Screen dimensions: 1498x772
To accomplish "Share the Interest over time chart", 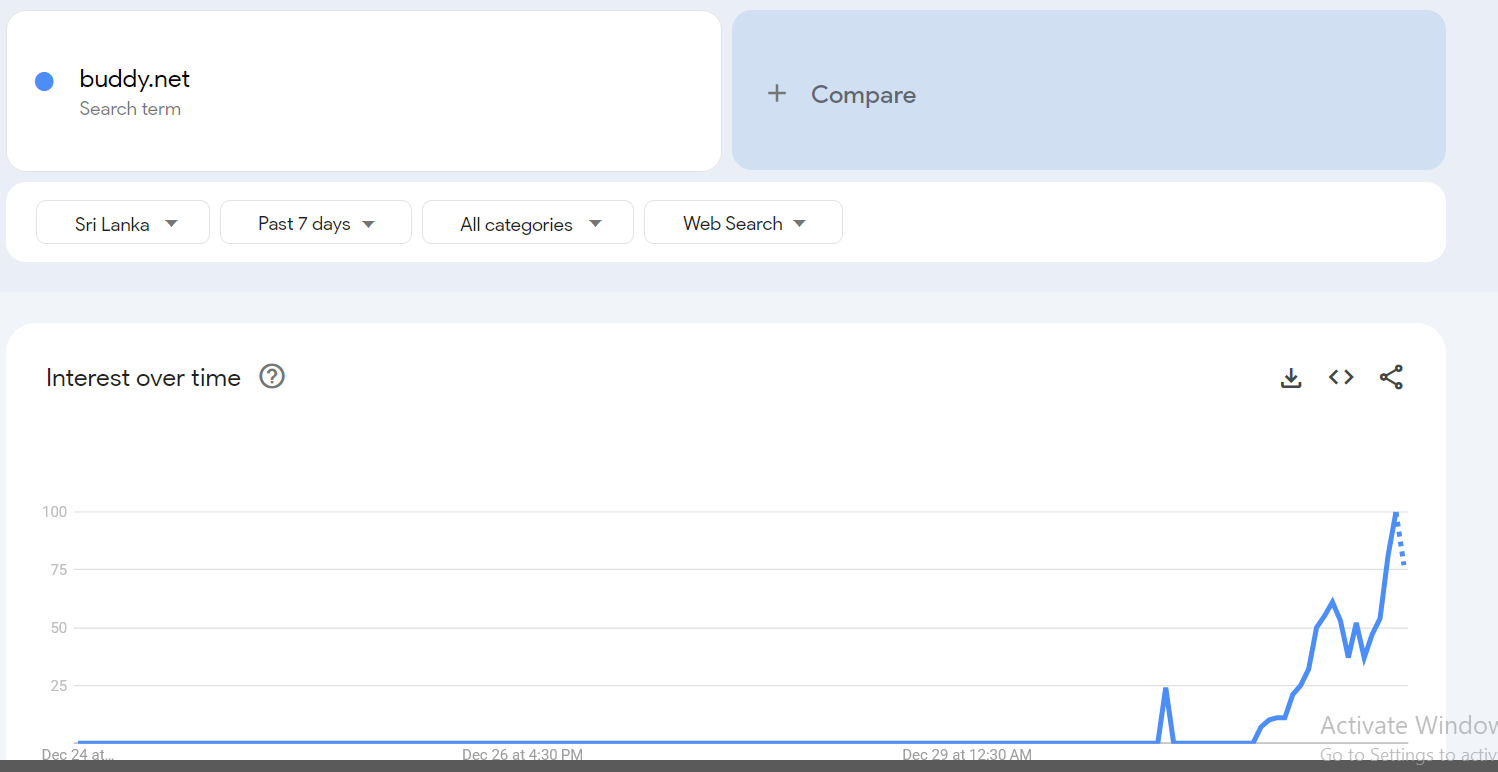I will pos(1391,377).
